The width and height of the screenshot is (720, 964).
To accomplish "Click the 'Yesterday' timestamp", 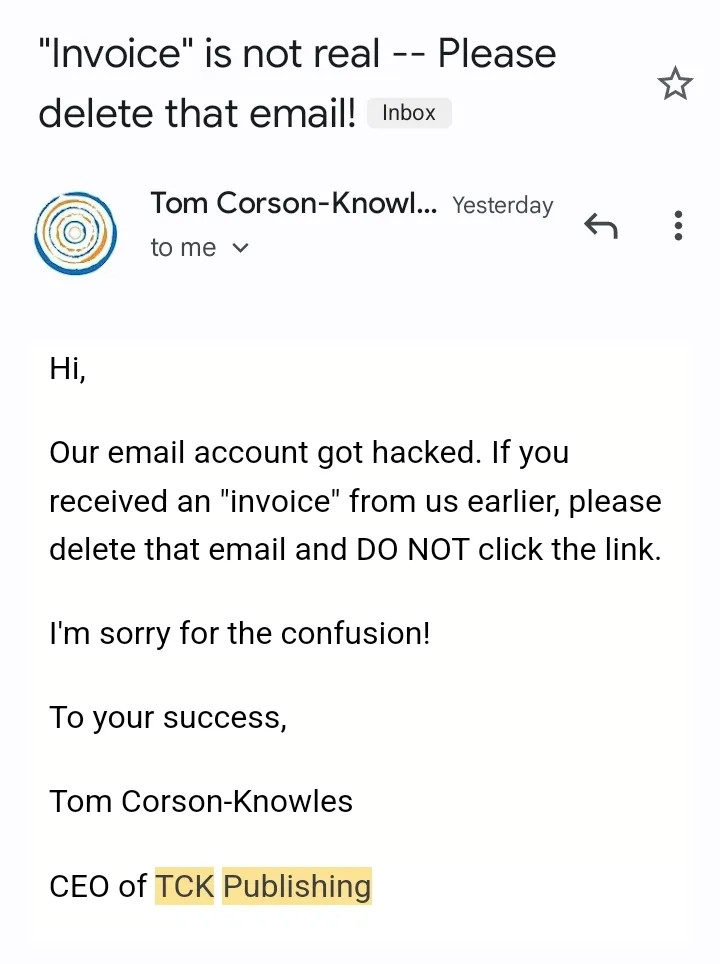I will 502,205.
